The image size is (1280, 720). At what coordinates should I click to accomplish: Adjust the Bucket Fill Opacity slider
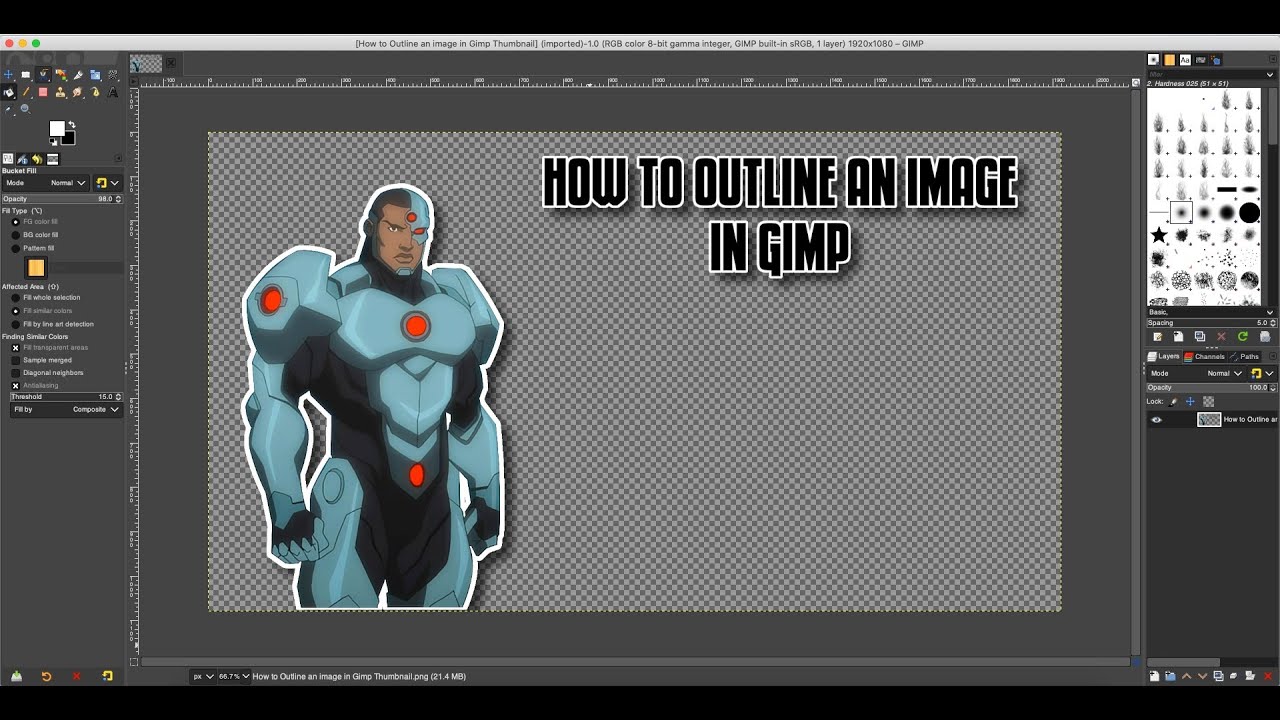62,199
